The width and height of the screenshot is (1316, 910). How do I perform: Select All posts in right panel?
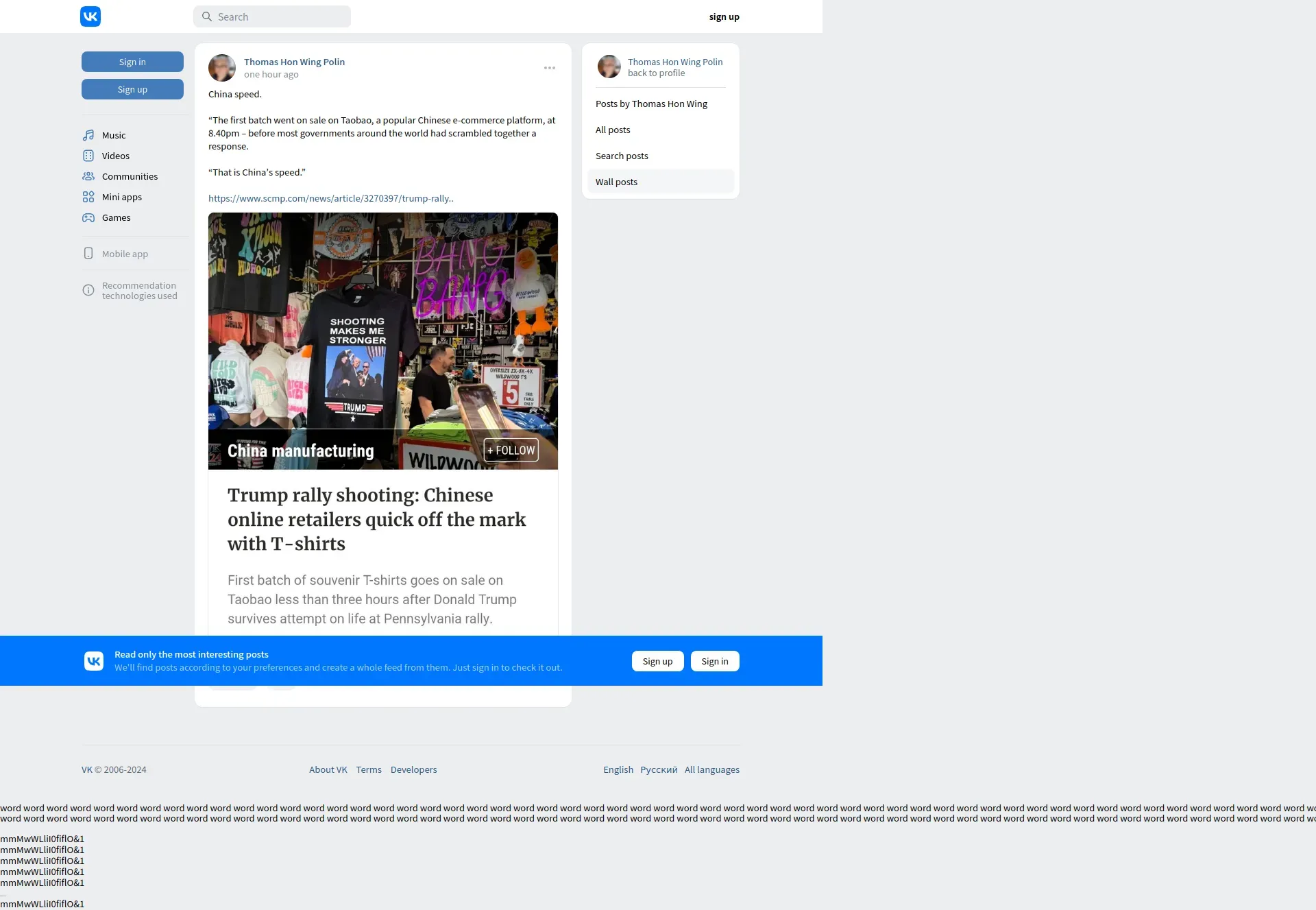(x=613, y=130)
